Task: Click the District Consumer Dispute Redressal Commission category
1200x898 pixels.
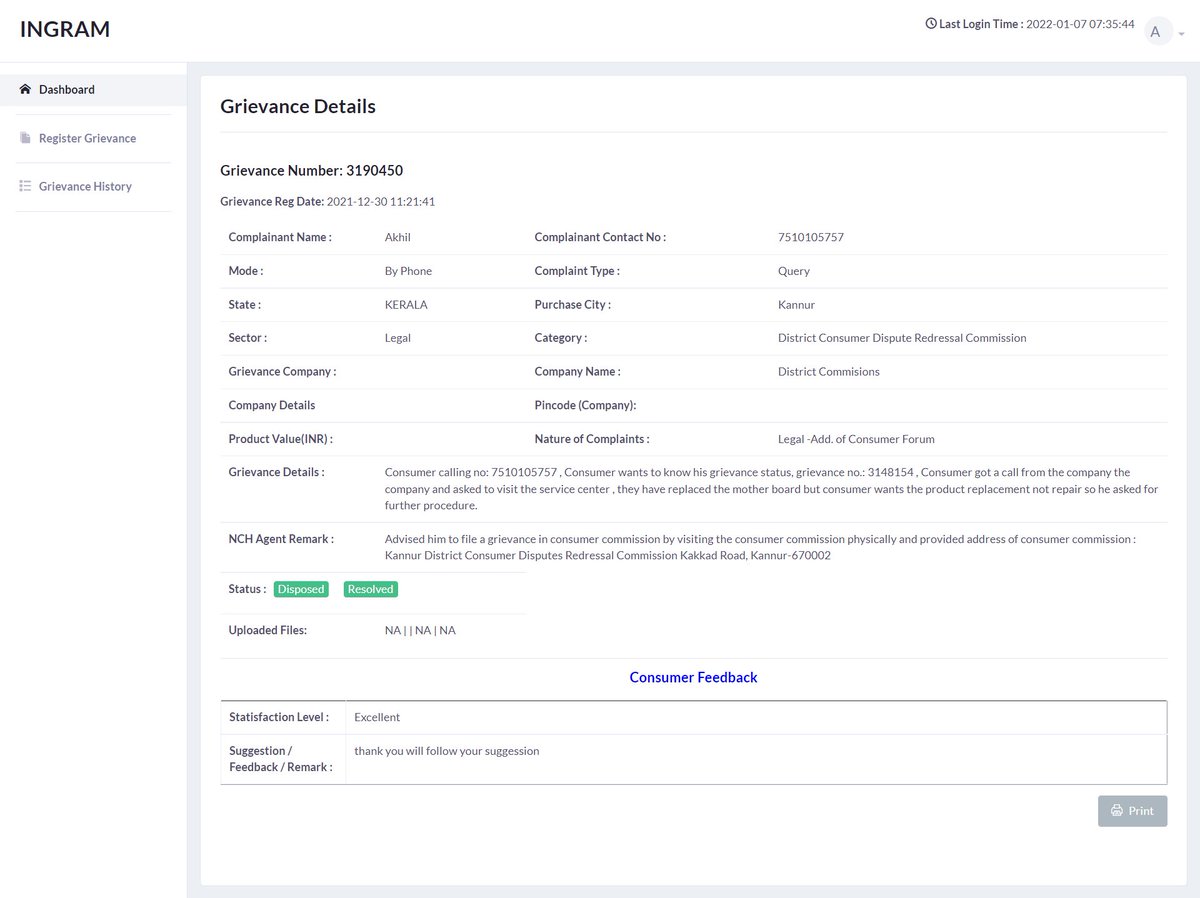Action: point(902,338)
